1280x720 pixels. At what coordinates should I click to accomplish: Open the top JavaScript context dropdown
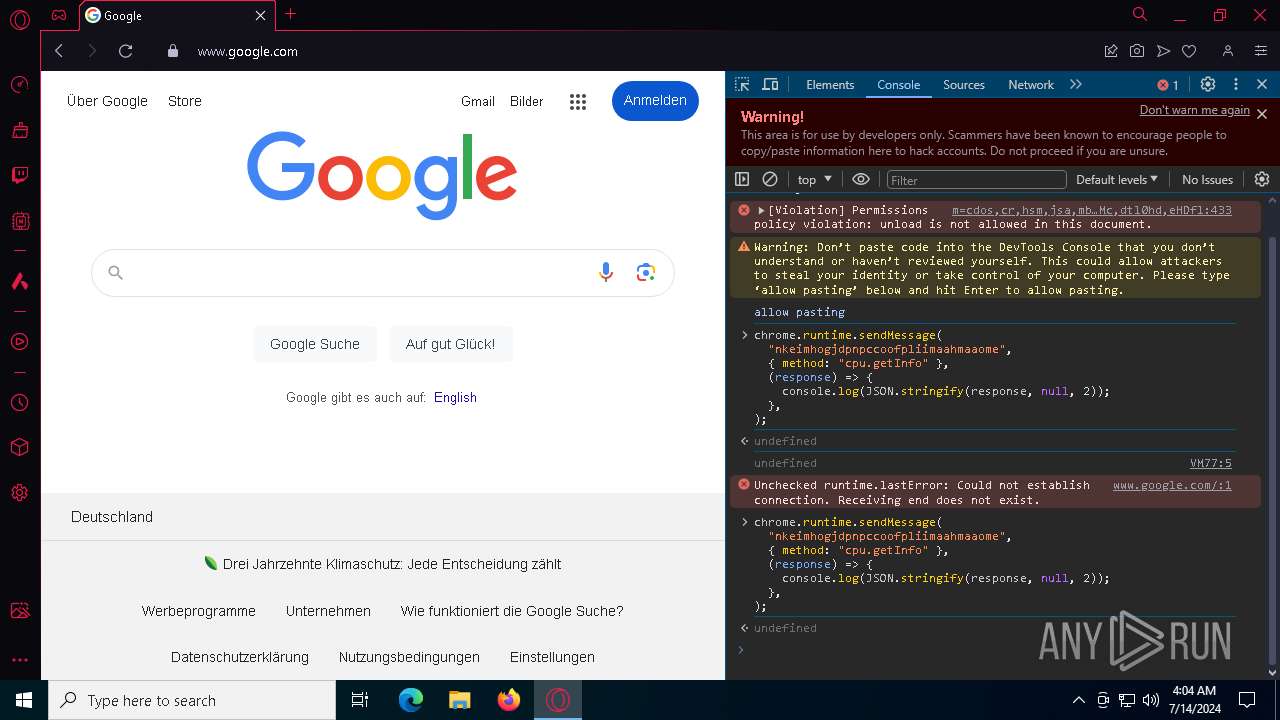coord(814,180)
